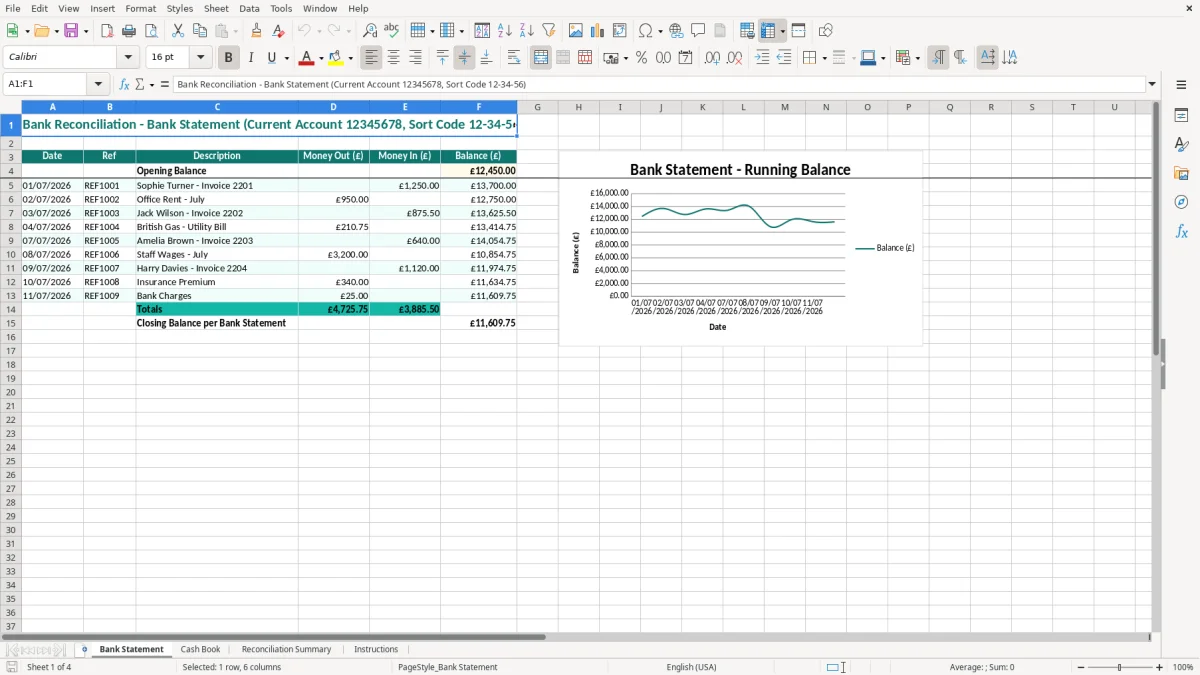Open the sidebar Styles deck
Viewport: 1200px width, 675px height.
tap(1181, 145)
